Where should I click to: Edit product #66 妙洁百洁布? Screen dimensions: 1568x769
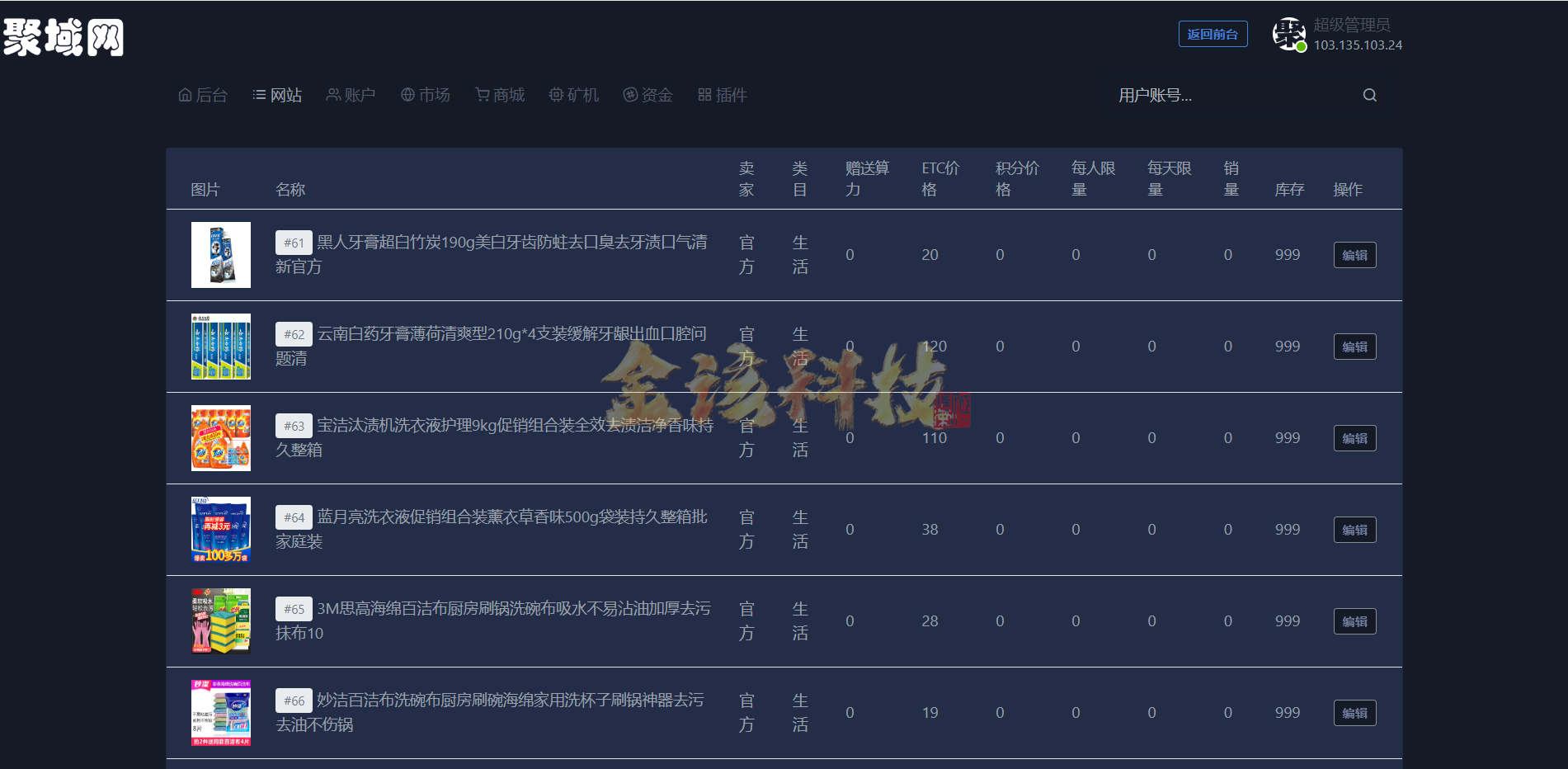(x=1354, y=712)
